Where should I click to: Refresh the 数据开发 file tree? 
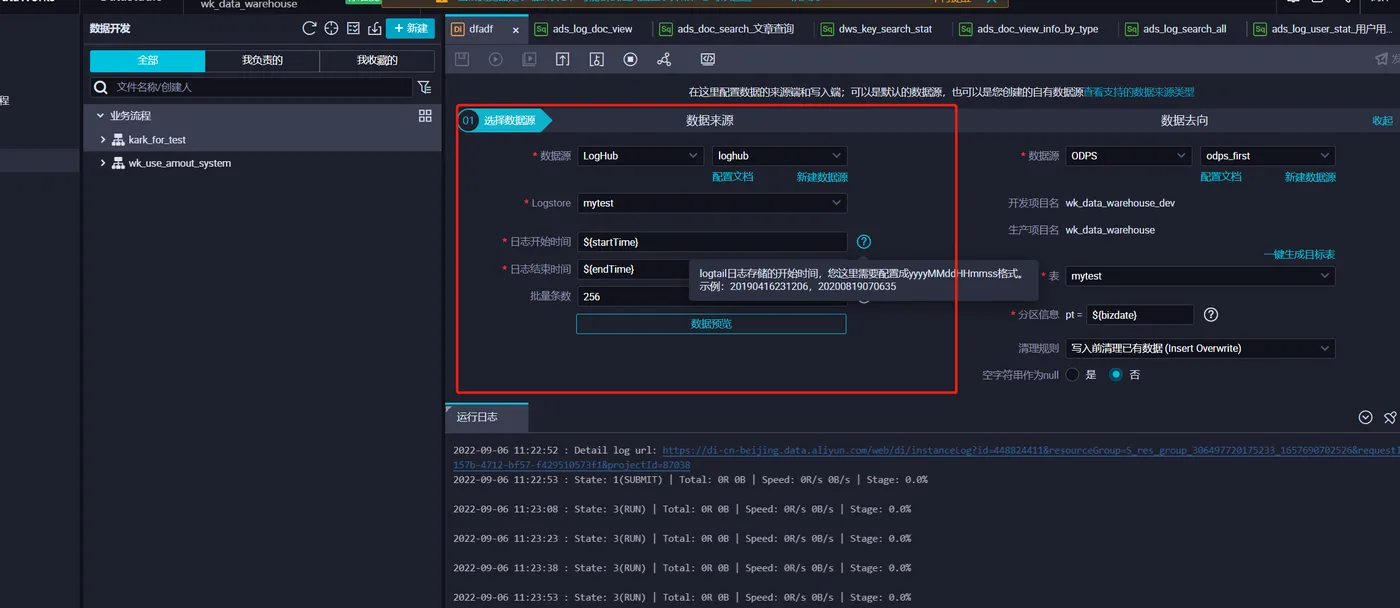309,29
